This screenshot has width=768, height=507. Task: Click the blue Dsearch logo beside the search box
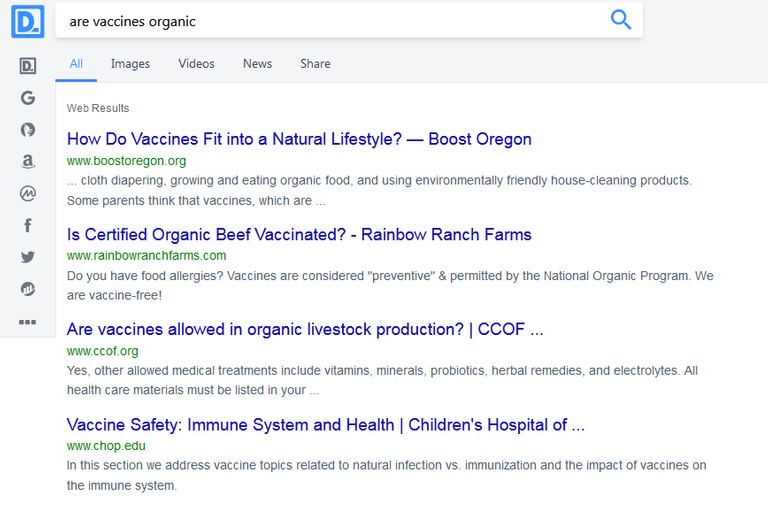click(x=27, y=22)
